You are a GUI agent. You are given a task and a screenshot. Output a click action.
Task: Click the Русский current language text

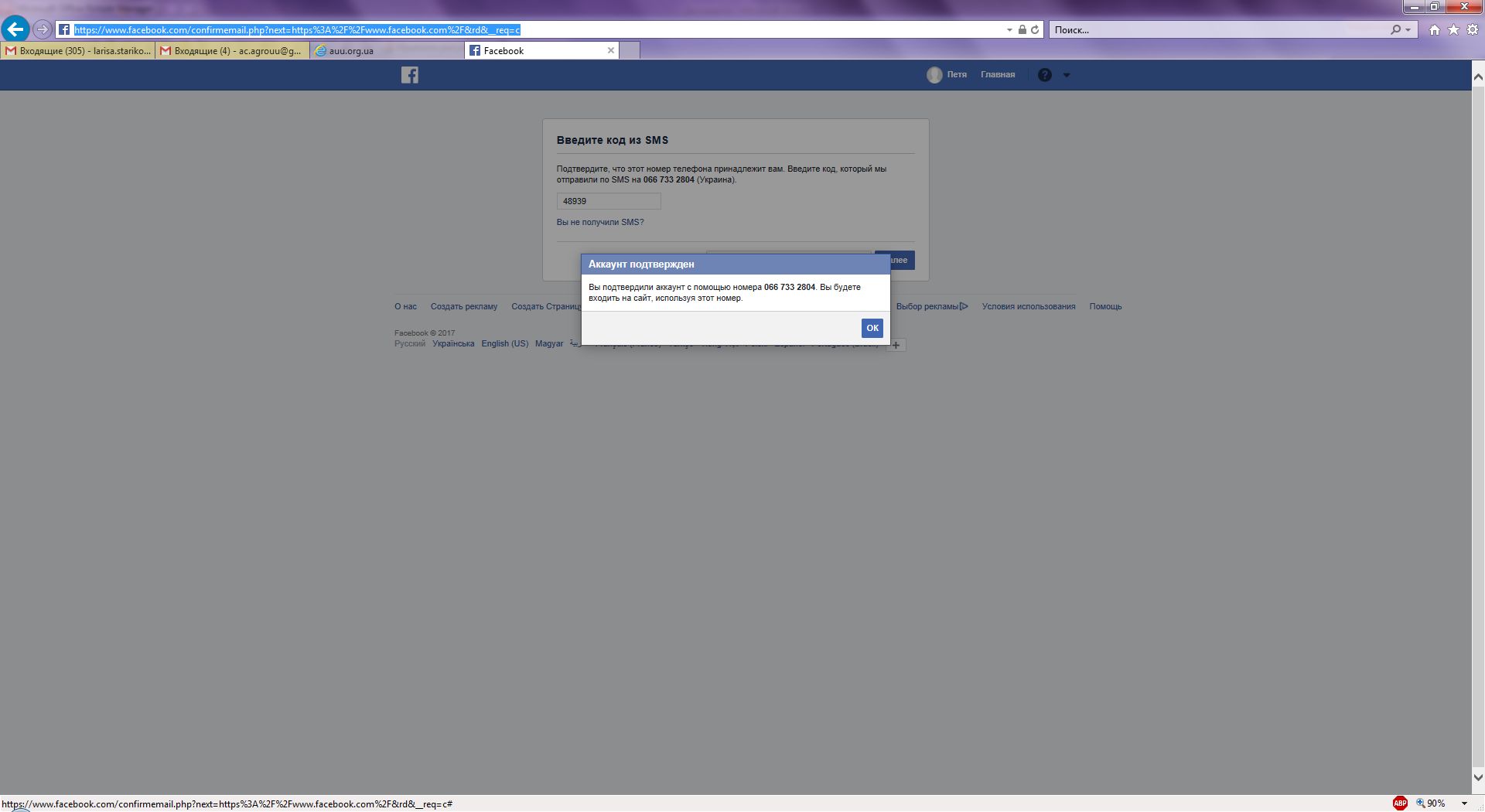coord(410,343)
